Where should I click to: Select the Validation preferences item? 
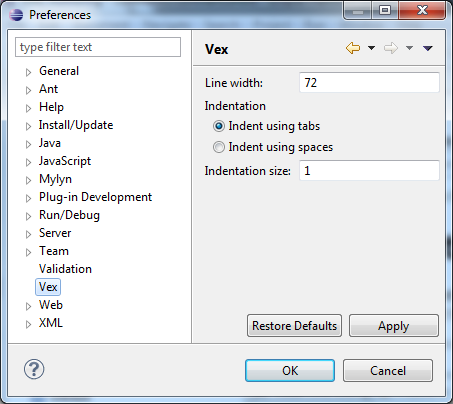click(65, 269)
